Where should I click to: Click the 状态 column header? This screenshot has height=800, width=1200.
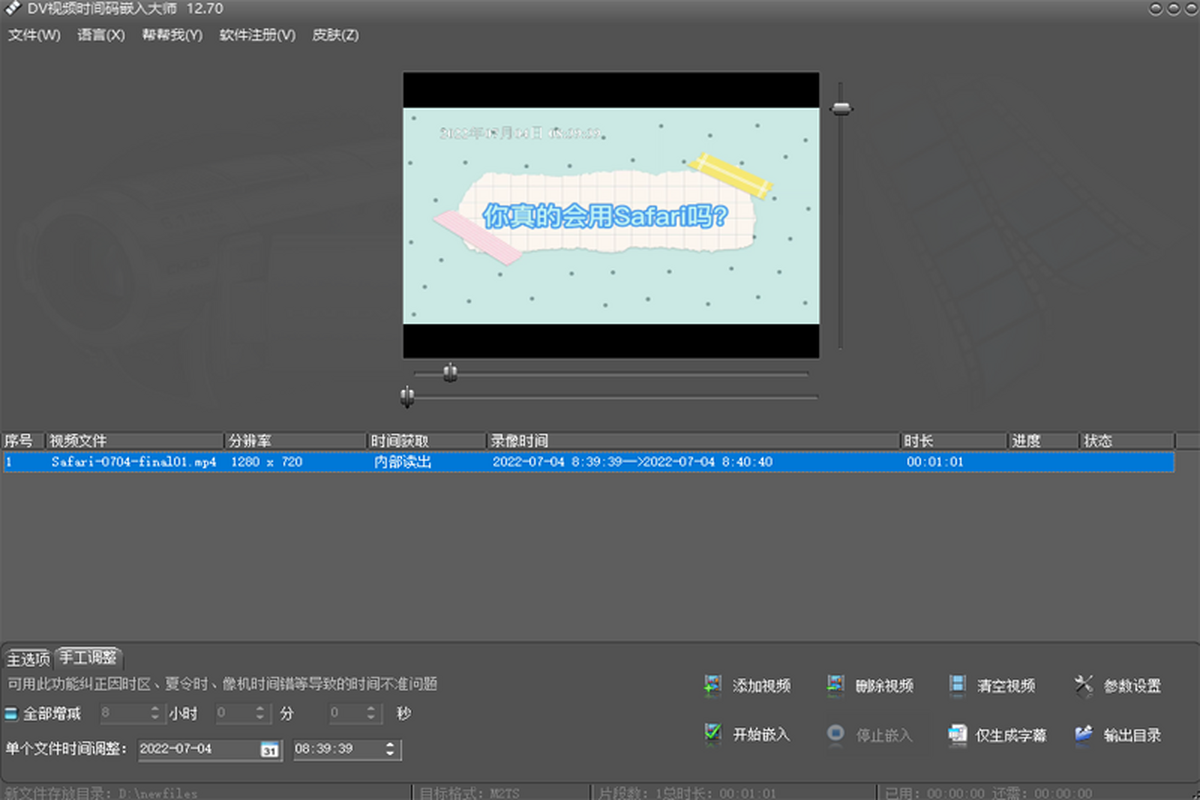[x=1127, y=441]
